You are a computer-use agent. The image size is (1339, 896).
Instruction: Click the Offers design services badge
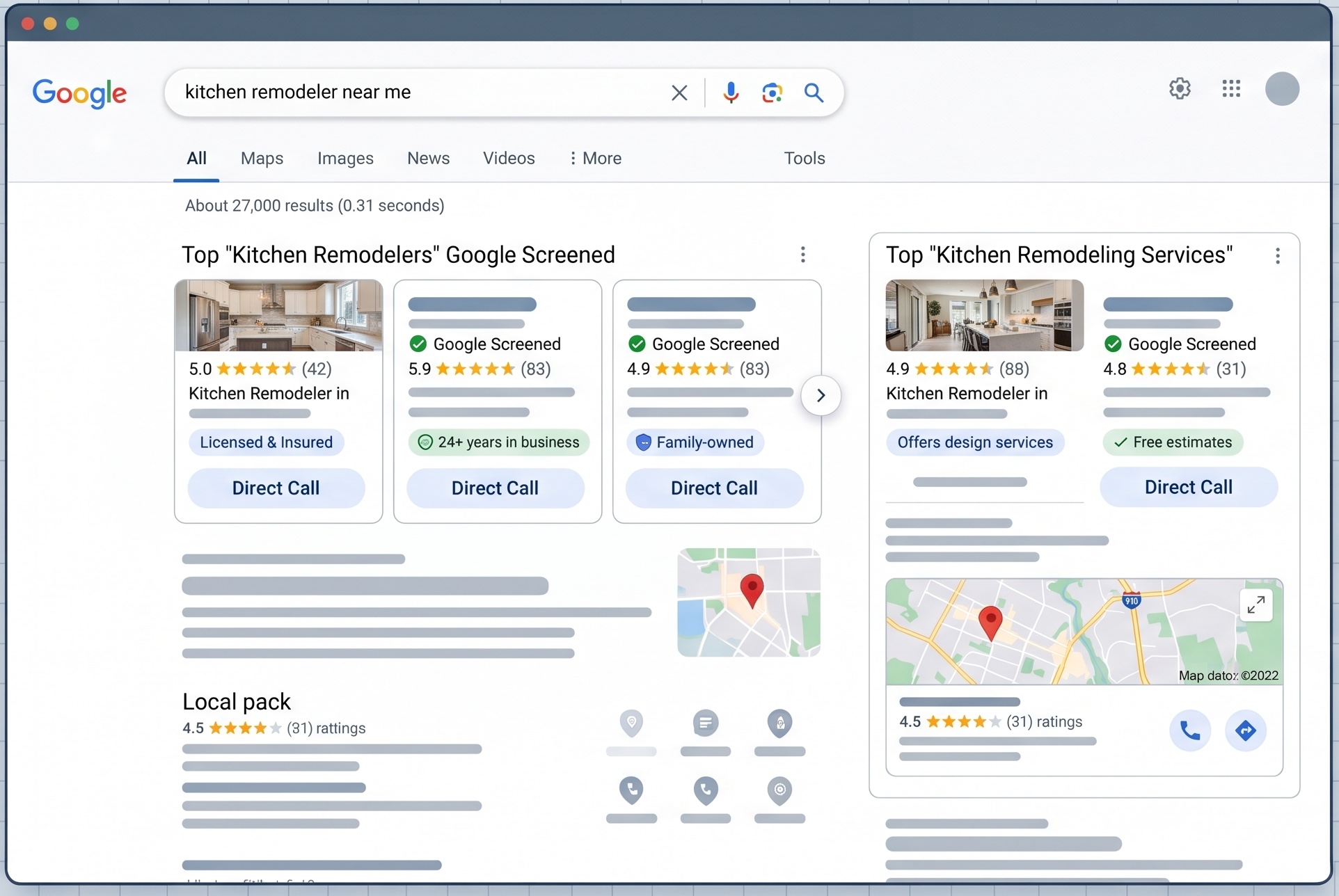click(x=975, y=442)
